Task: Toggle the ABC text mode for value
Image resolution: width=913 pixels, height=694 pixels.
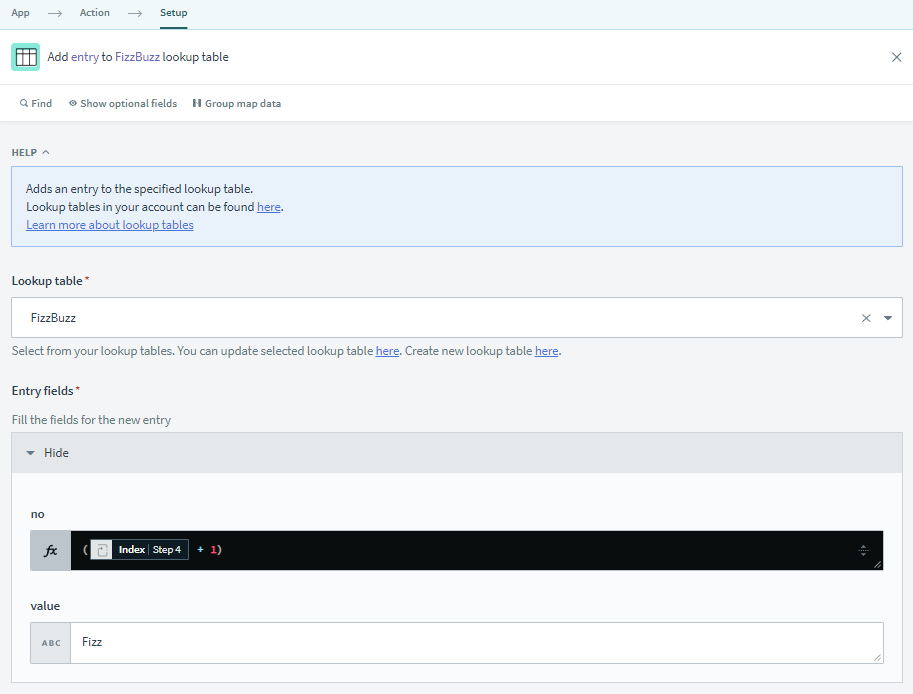Action: tap(51, 643)
